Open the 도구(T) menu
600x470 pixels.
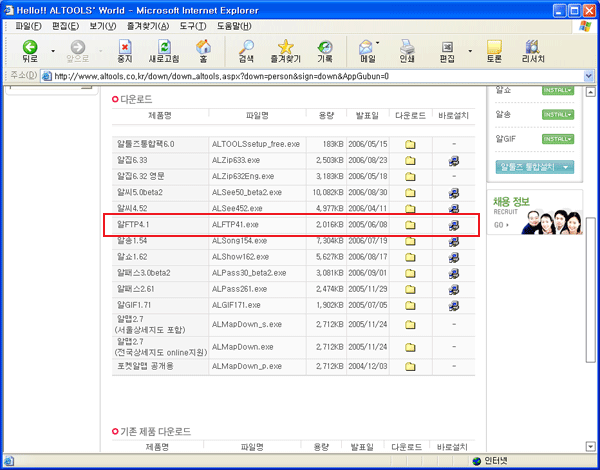[193, 26]
